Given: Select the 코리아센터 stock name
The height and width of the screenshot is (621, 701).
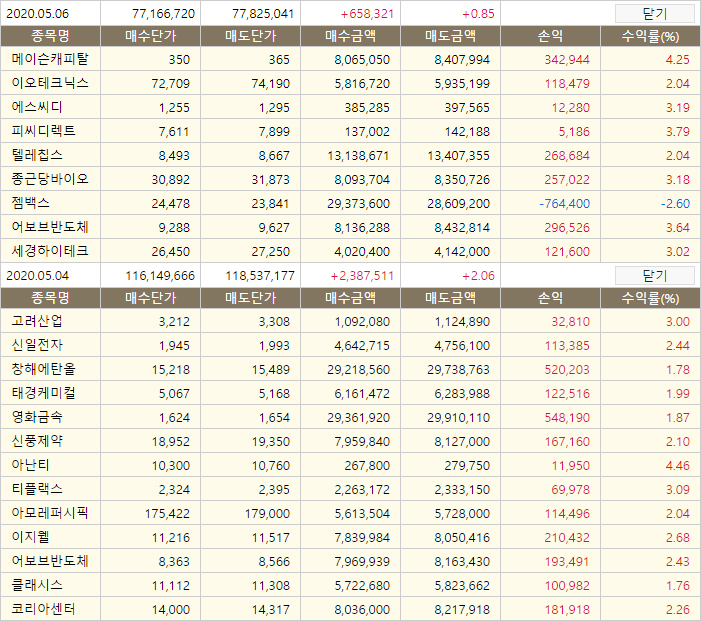Looking at the screenshot, I should [x=43, y=609].
